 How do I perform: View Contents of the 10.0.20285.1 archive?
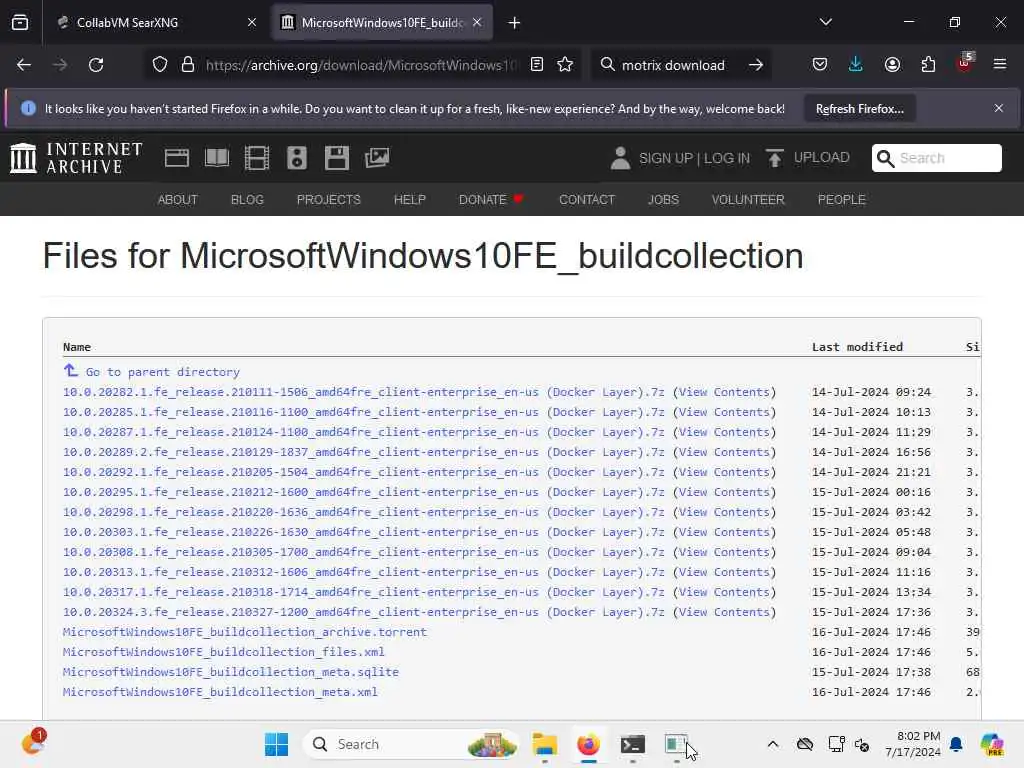coord(724,412)
